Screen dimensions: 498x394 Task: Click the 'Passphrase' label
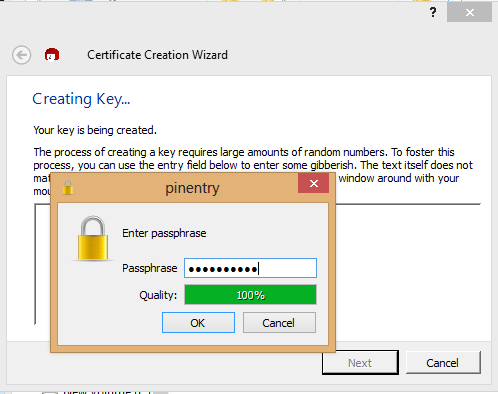pos(149,268)
